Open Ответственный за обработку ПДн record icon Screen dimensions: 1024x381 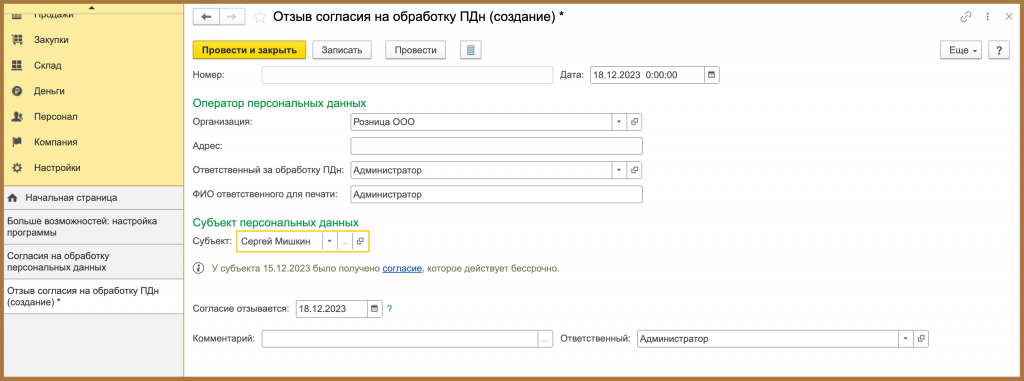pos(634,170)
